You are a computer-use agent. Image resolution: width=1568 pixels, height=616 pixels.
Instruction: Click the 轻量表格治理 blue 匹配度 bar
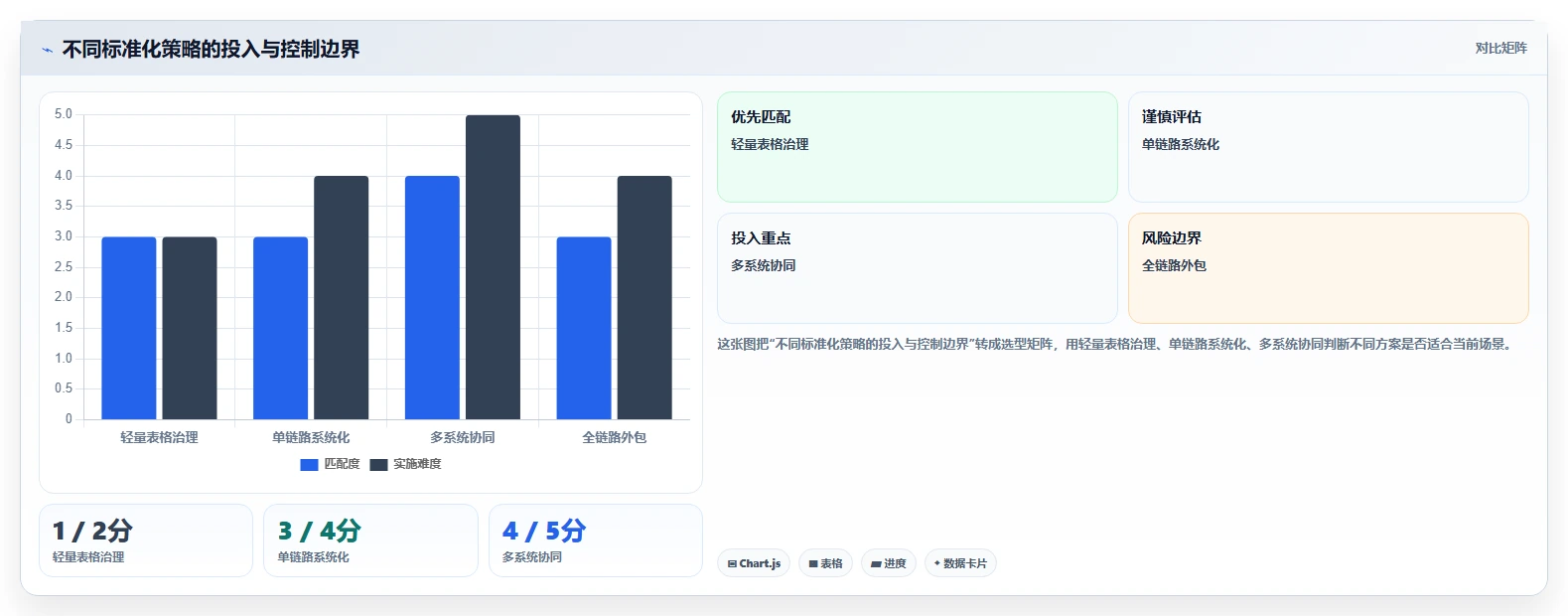129,328
